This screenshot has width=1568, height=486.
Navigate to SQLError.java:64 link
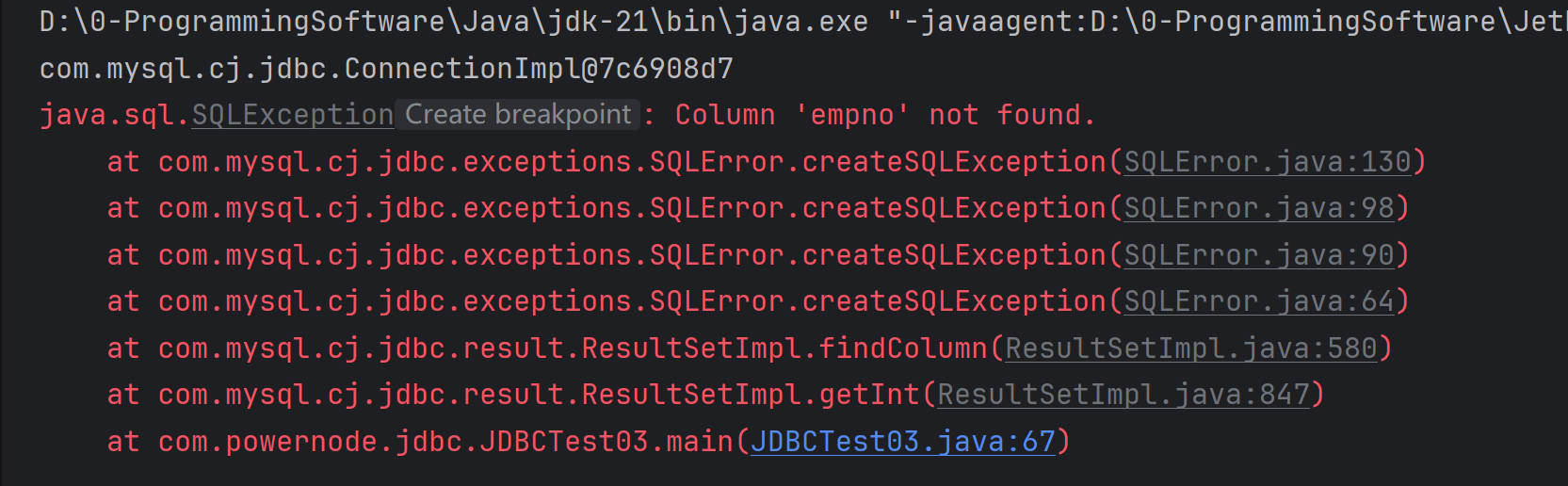pos(1259,301)
